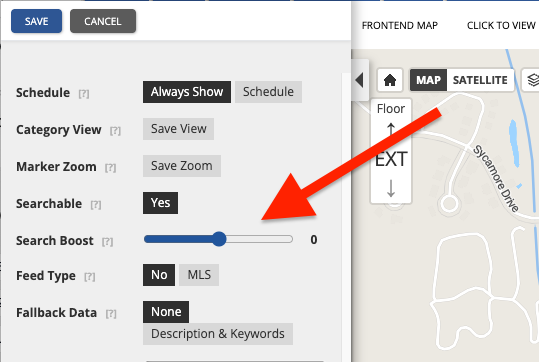This screenshot has width=539, height=362.
Task: Go down a floor with the down arrow
Action: pos(391,188)
